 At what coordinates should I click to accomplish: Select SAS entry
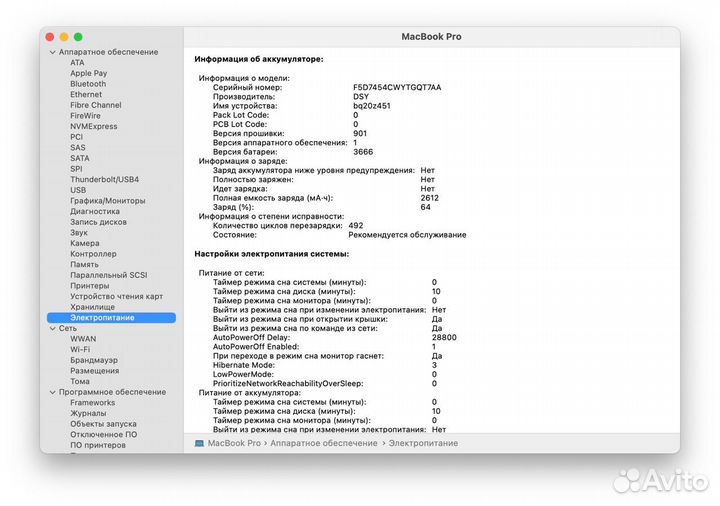click(78, 147)
